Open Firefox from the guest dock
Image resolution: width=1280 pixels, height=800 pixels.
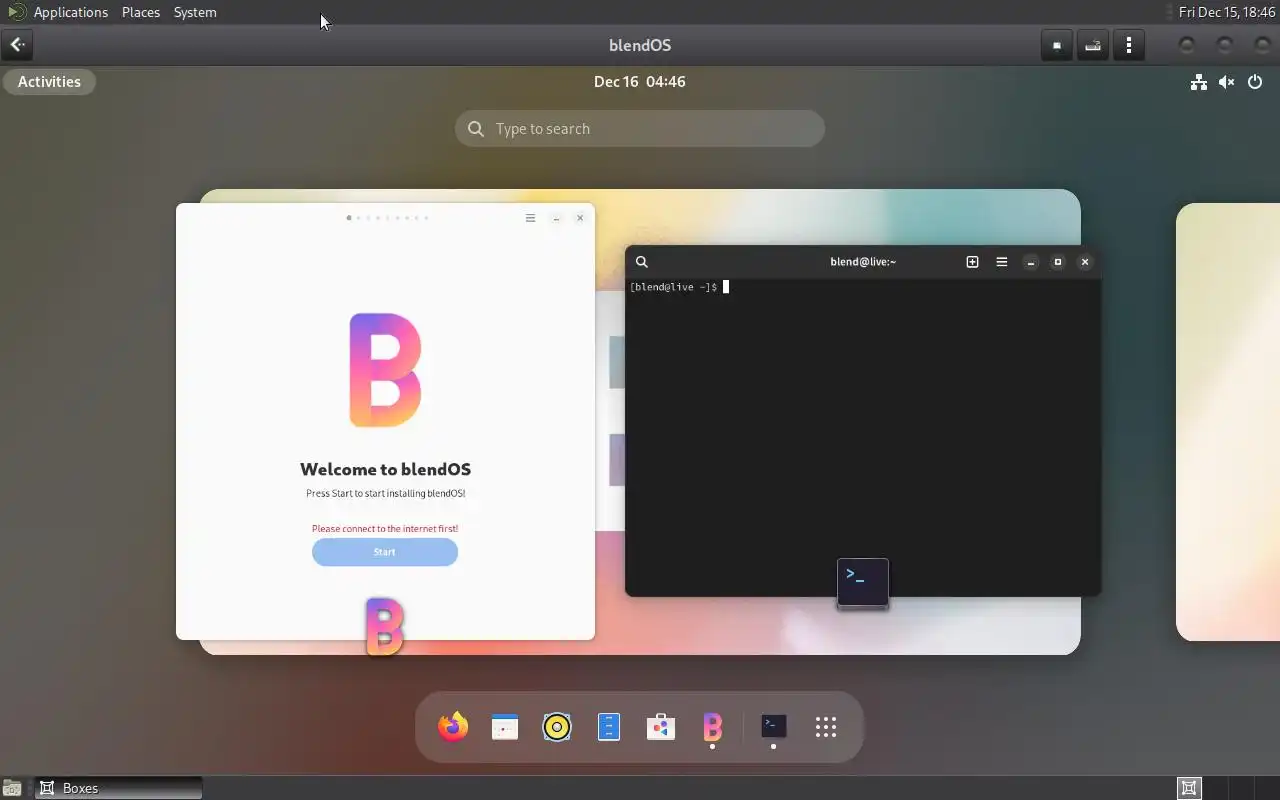tap(453, 727)
